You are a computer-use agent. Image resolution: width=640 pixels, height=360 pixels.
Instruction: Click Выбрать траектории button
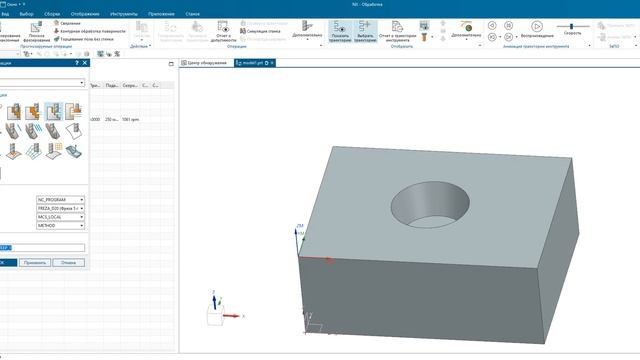(365, 31)
